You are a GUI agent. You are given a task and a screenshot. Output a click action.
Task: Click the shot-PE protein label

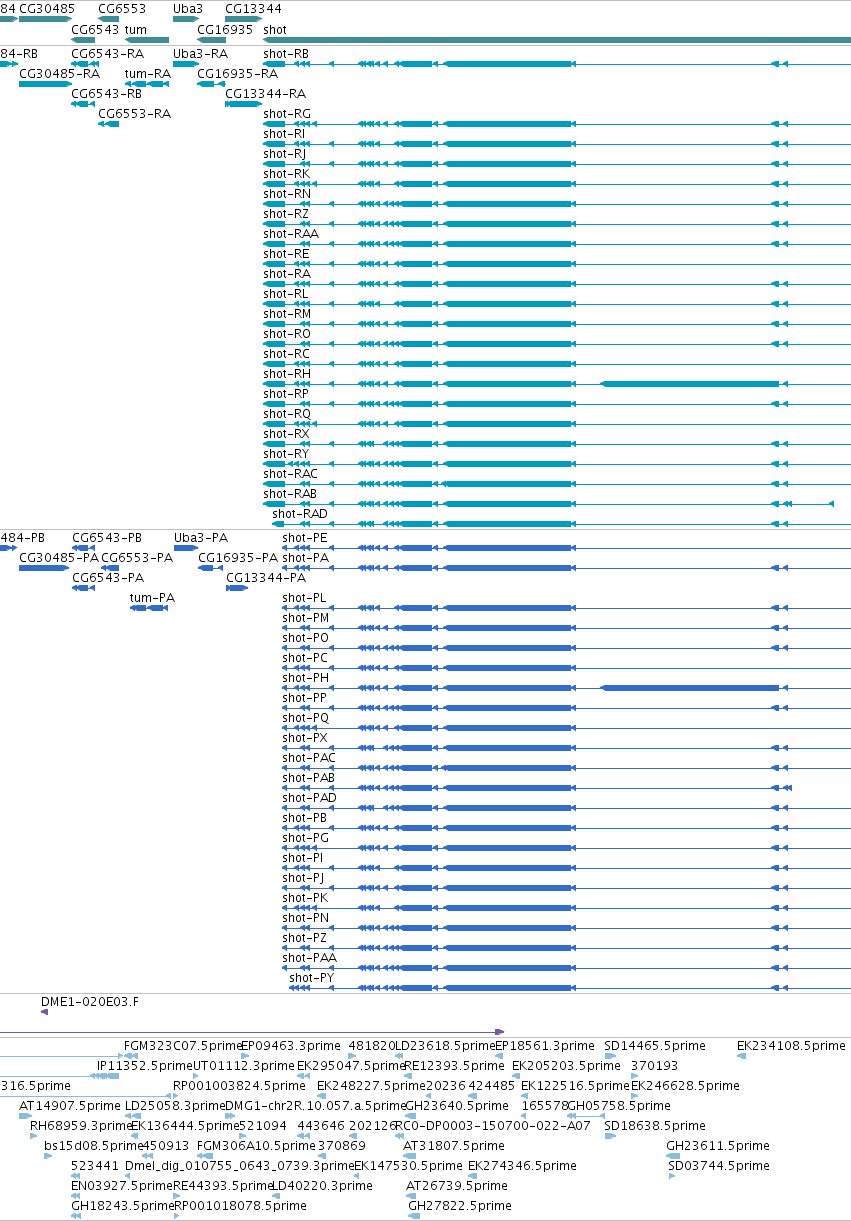click(x=305, y=538)
